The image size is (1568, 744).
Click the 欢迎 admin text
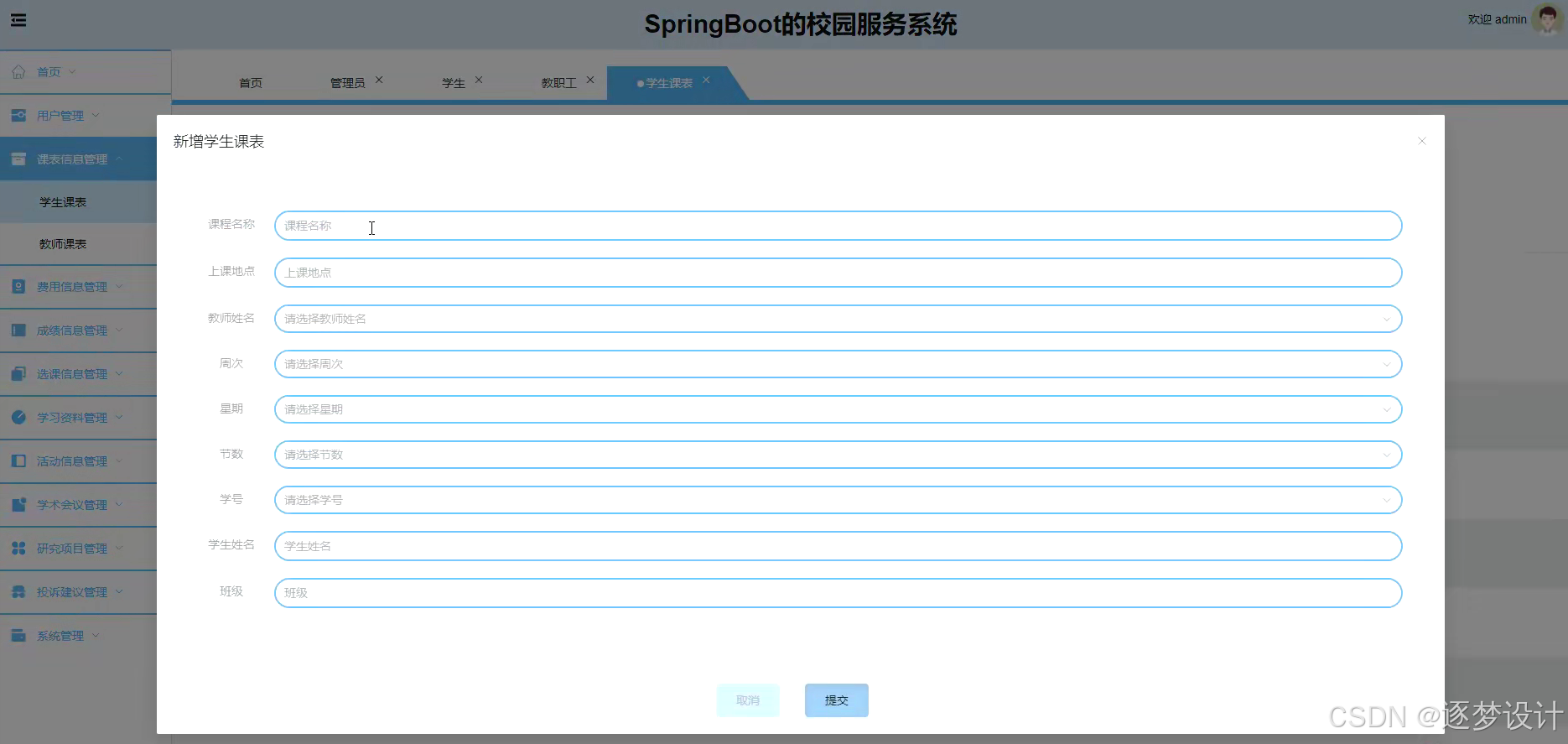point(1497,19)
